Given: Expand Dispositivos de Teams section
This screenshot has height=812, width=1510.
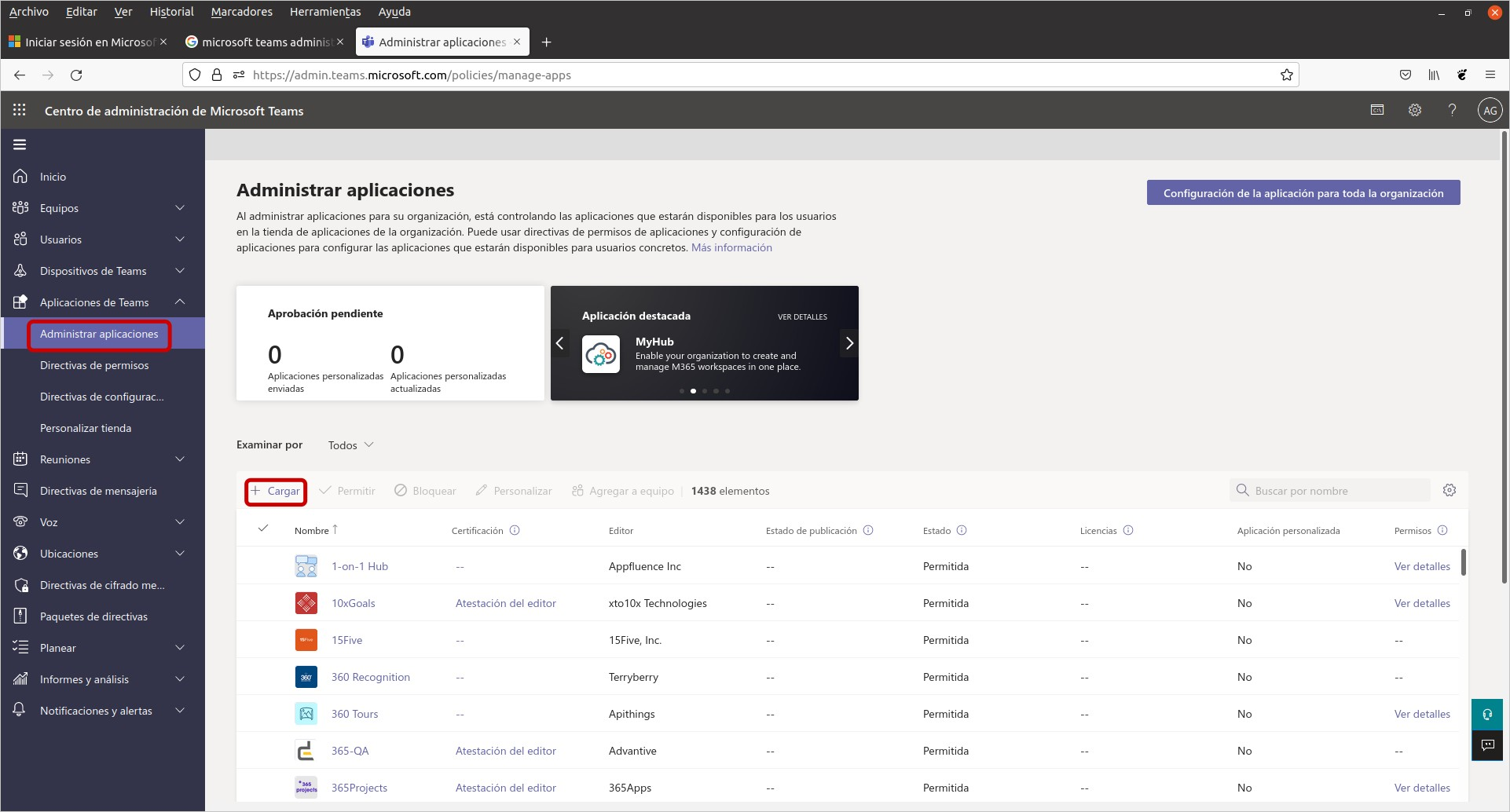Looking at the screenshot, I should [x=180, y=271].
